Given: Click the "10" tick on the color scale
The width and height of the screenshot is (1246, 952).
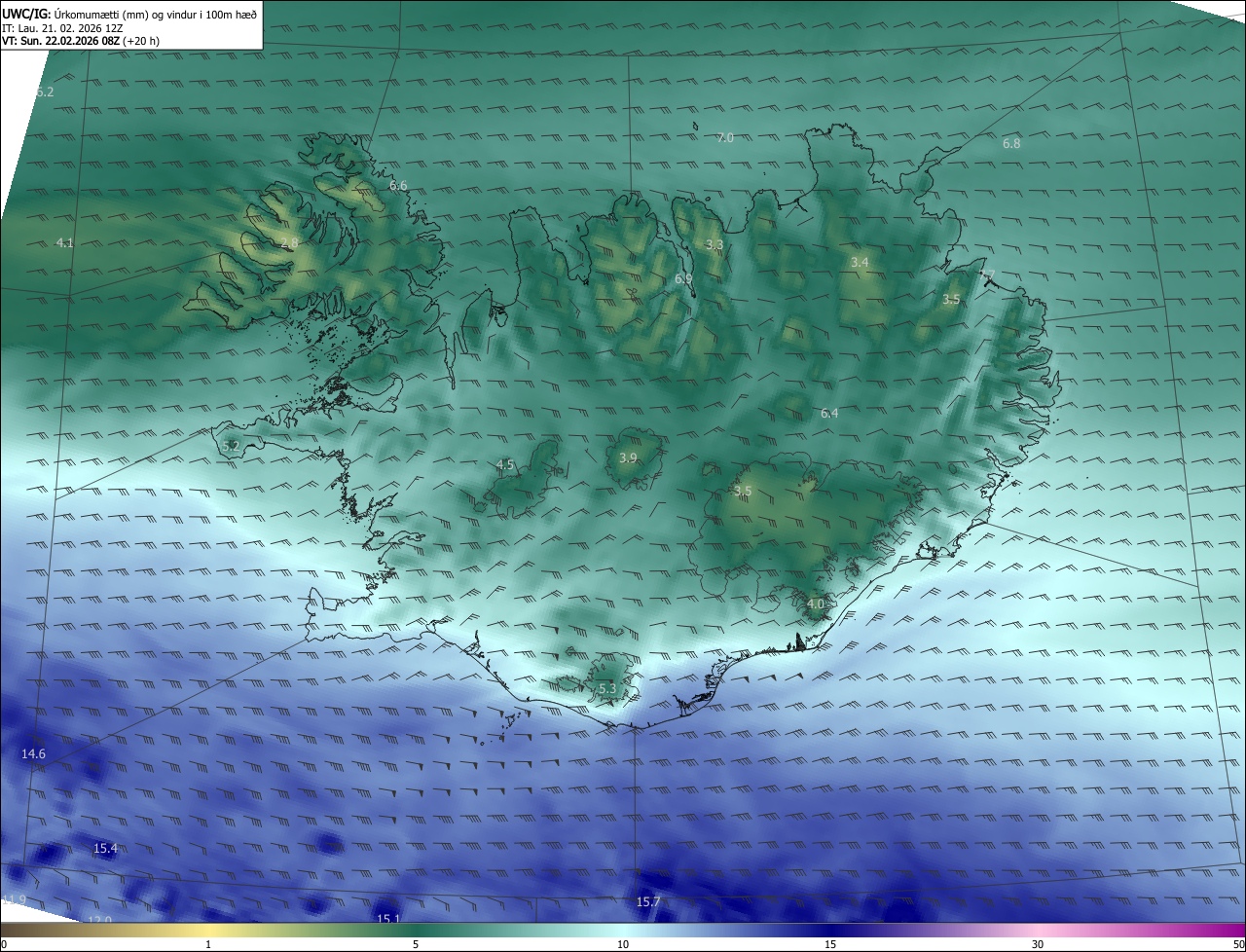Looking at the screenshot, I should pyautogui.click(x=623, y=944).
